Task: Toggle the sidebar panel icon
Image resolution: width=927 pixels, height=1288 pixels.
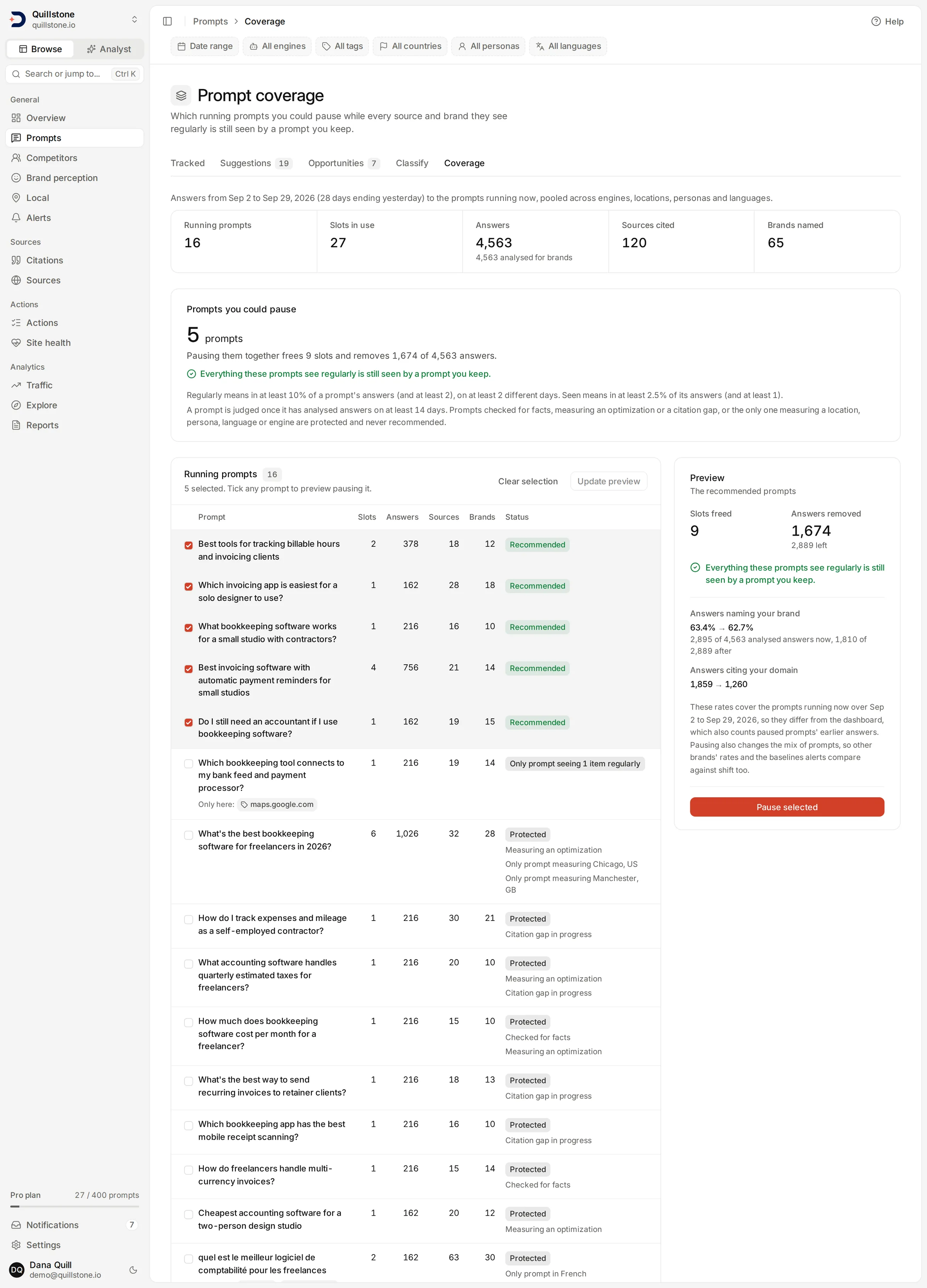Action: pos(168,22)
